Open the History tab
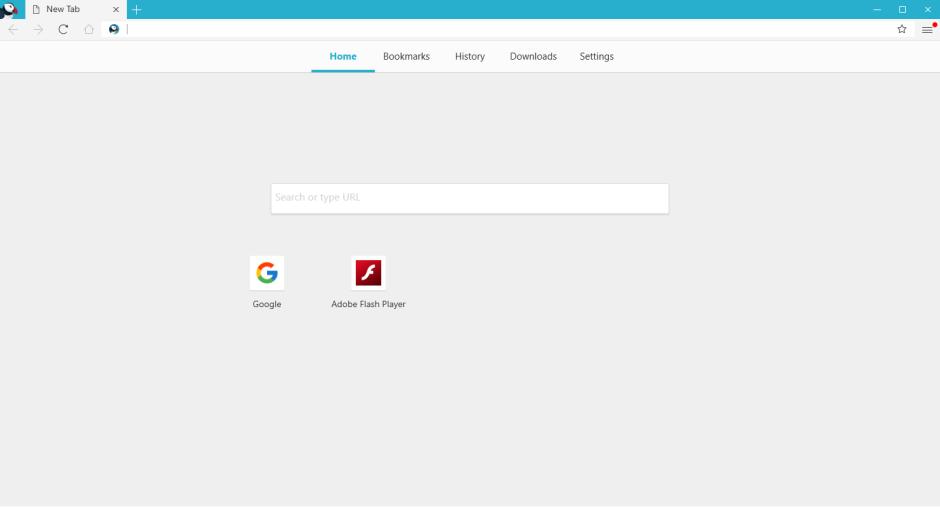940x507 pixels. (x=470, y=56)
